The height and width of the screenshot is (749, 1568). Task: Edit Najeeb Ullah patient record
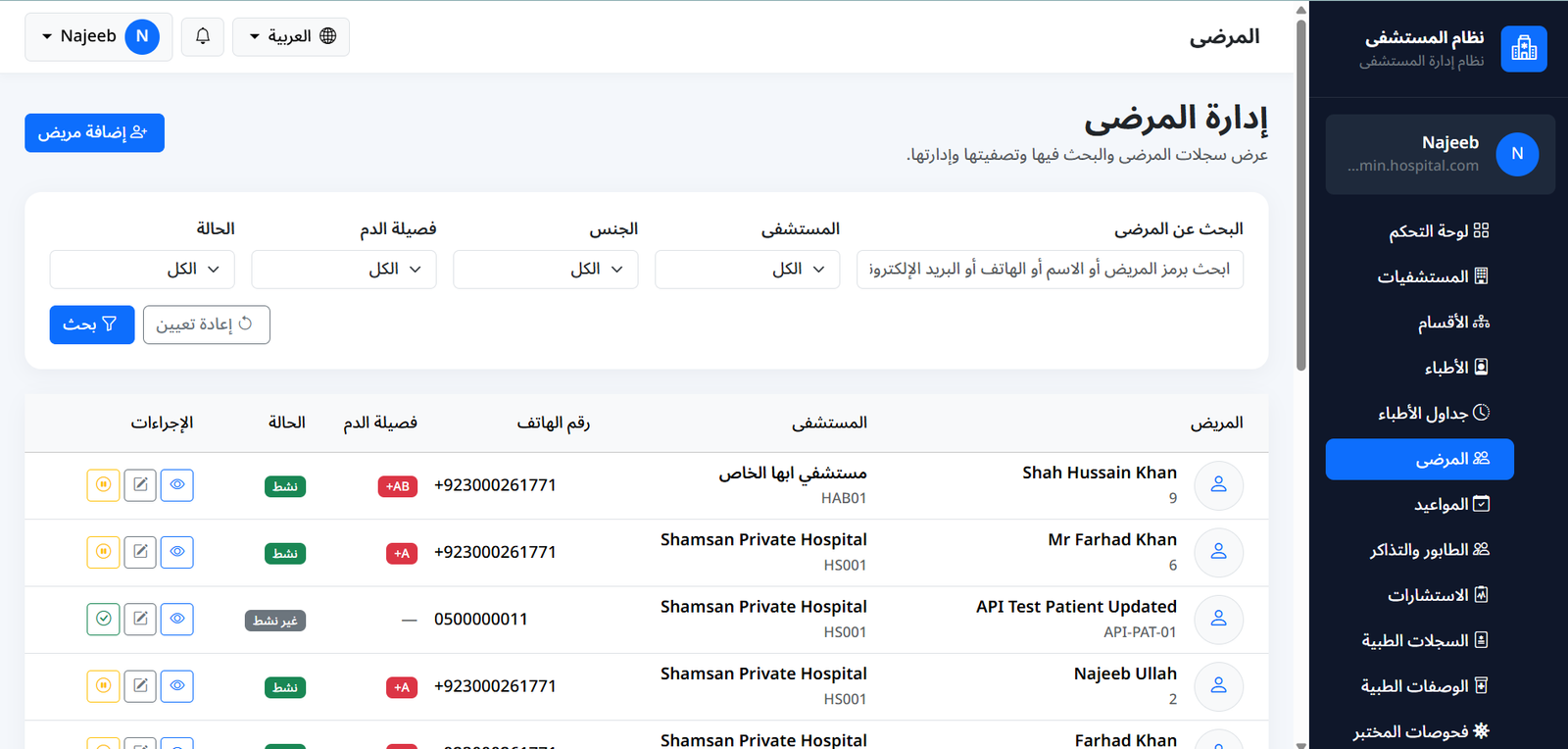point(140,686)
